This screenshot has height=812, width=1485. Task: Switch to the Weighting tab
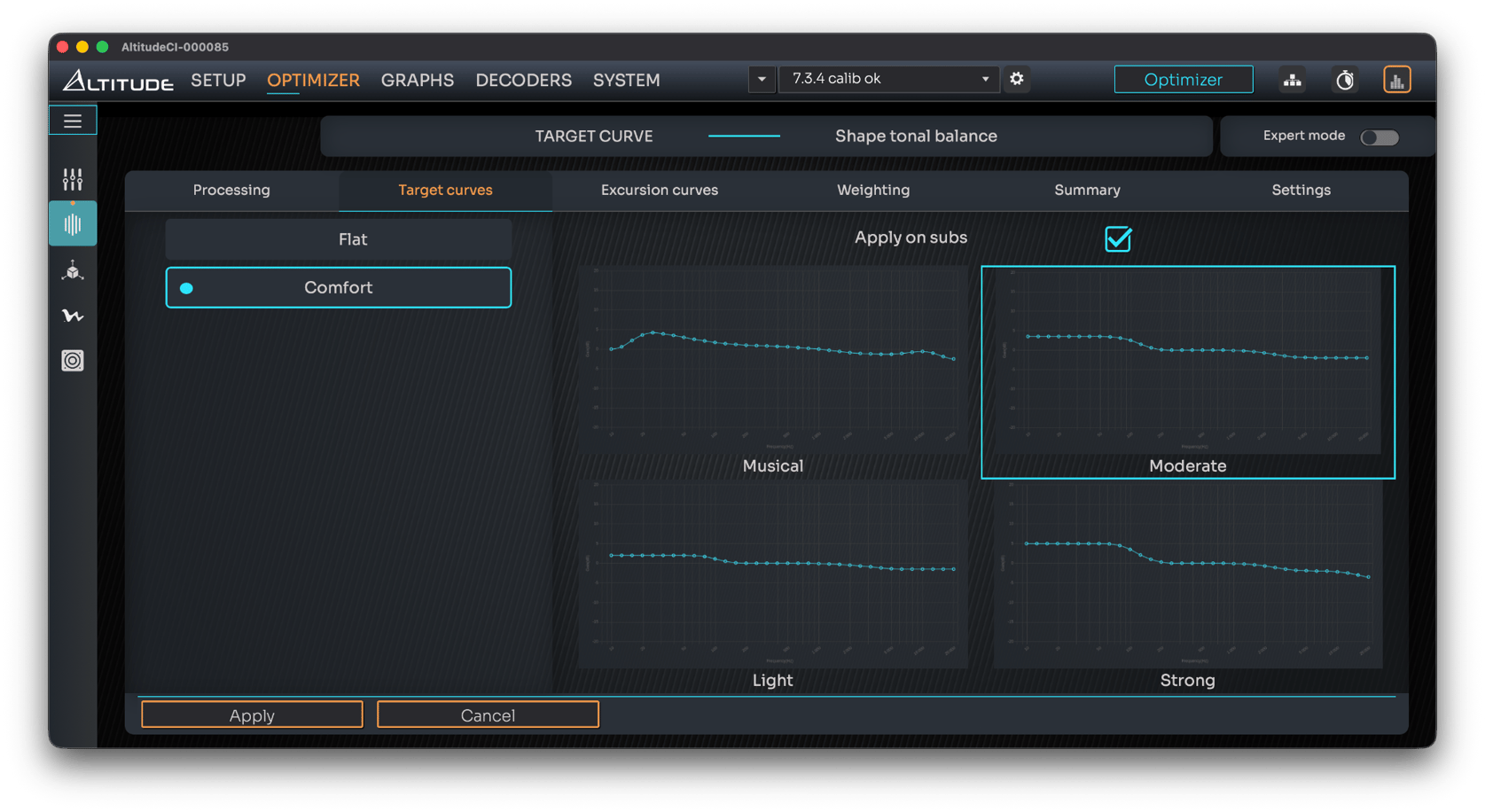[873, 191]
